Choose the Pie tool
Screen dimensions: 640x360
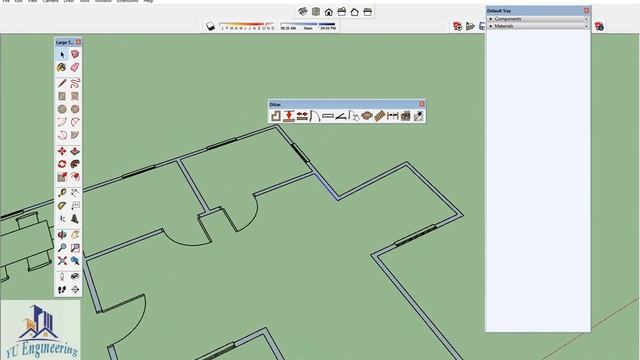75,135
